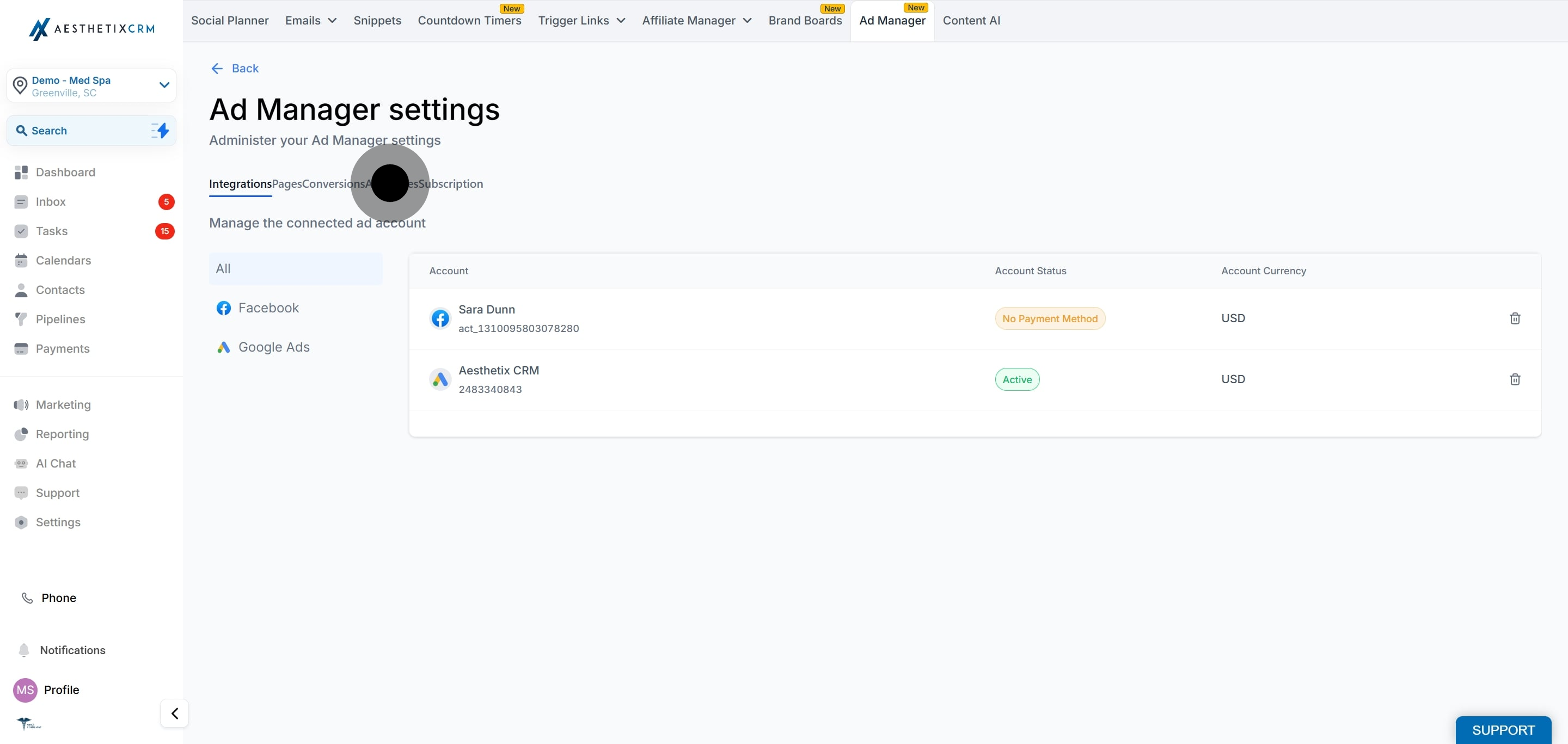Open the AI Chat sidebar item
This screenshot has height=744, width=1568.
click(x=56, y=463)
